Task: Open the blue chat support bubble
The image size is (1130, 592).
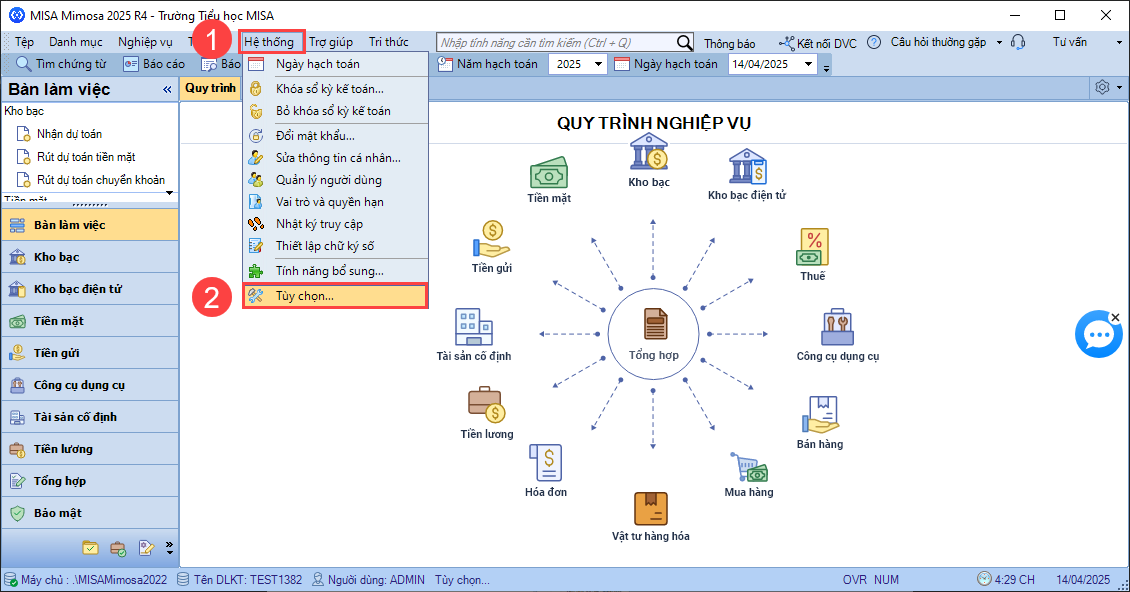Action: point(1098,335)
